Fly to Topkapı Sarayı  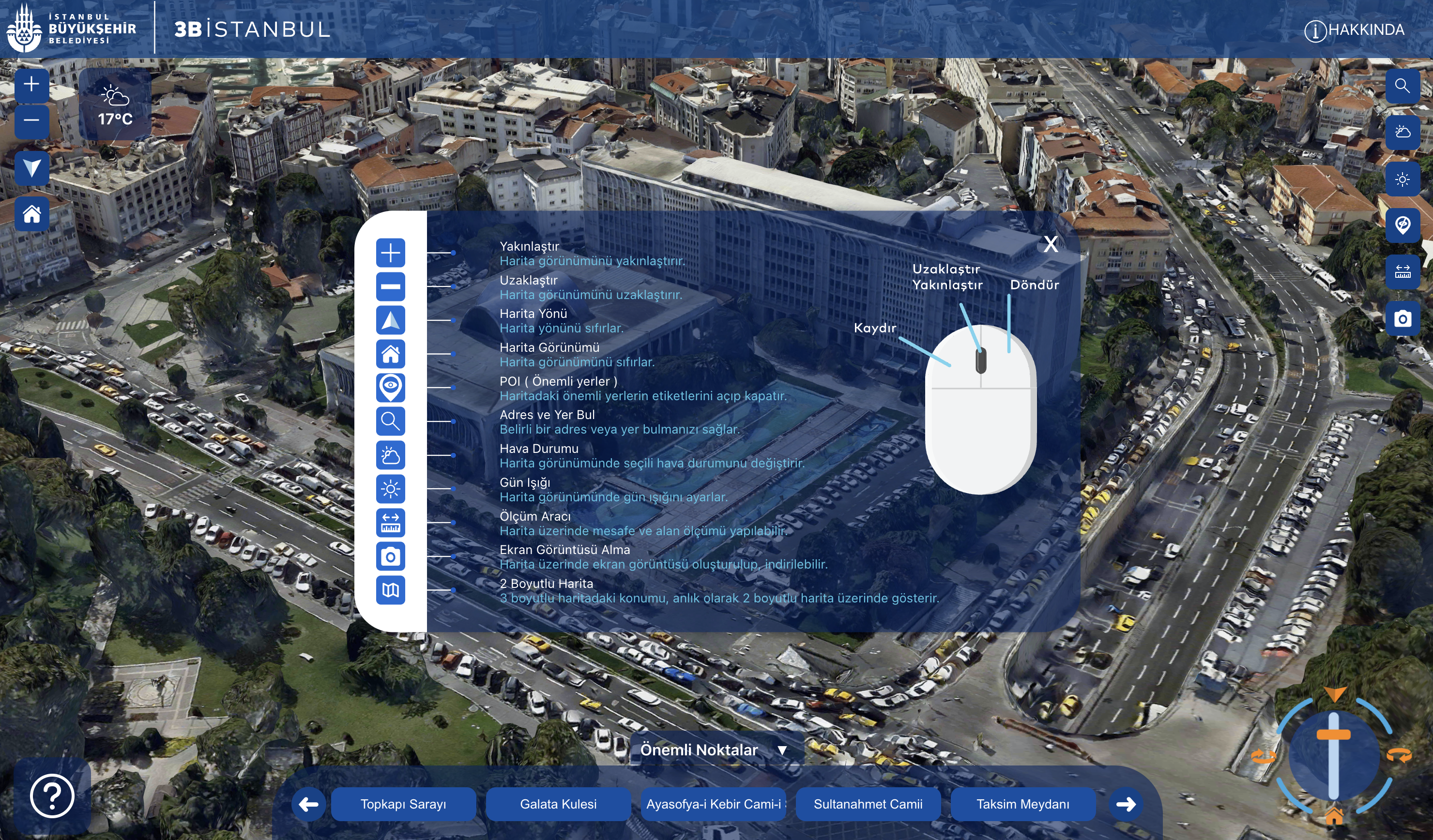(403, 804)
